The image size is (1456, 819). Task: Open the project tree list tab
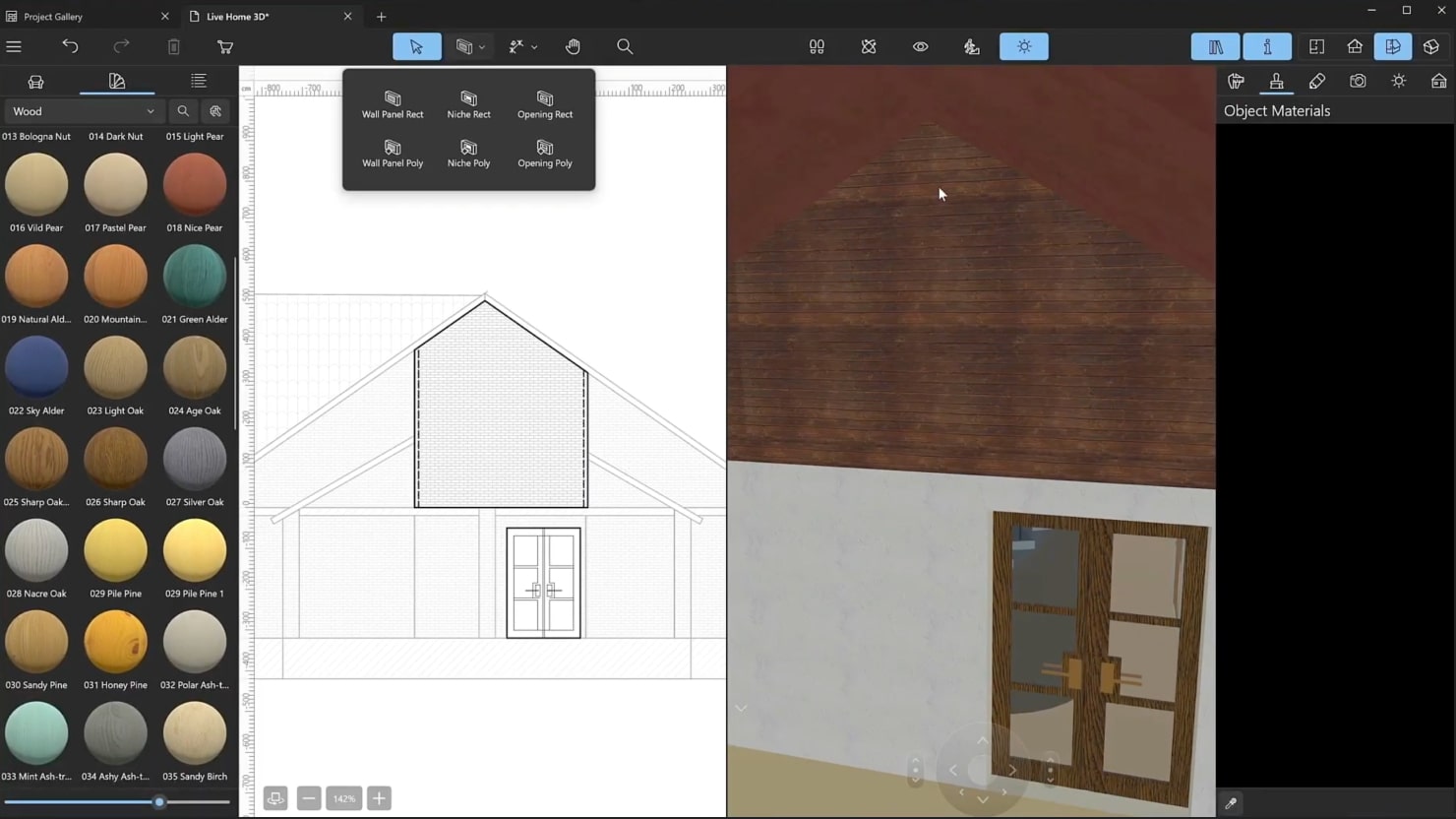tap(198, 82)
